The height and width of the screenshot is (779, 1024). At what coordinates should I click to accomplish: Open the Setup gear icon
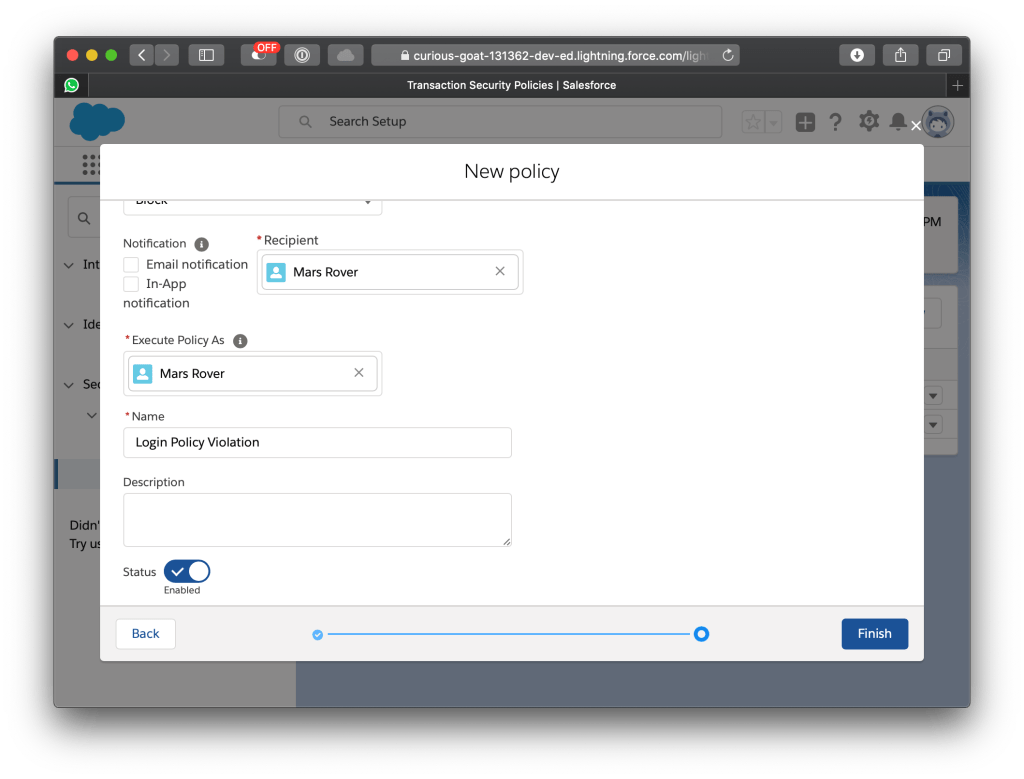tap(868, 122)
